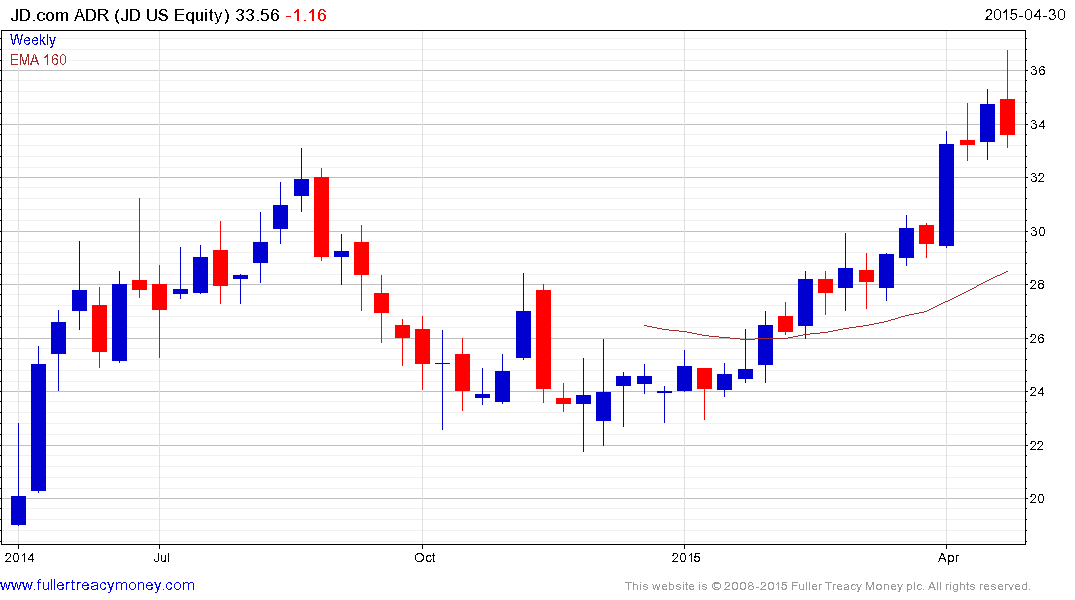
Task: Select the x-axis label 2014
Action: coord(19,557)
